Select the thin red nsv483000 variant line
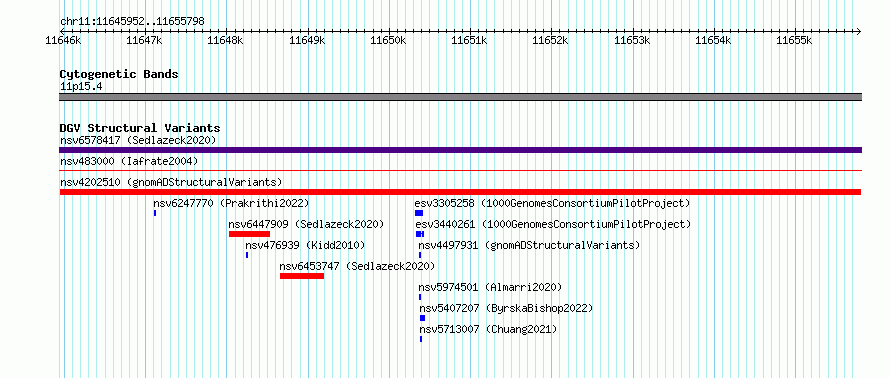The image size is (890, 378). click(460, 170)
